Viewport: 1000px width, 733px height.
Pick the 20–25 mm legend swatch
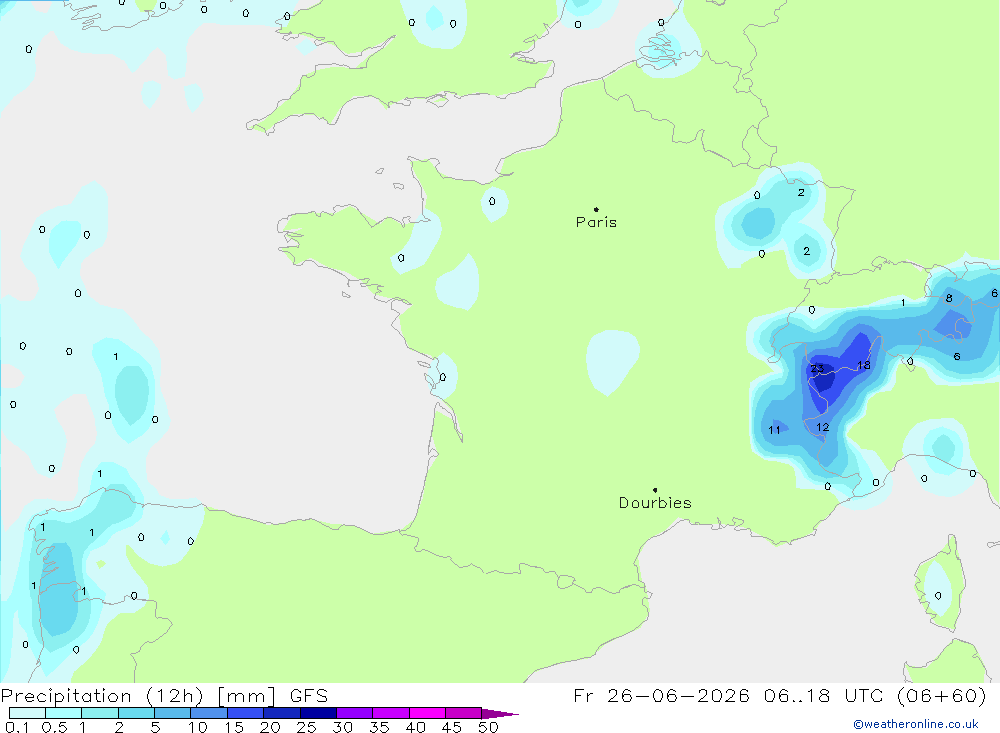pyautogui.click(x=282, y=713)
